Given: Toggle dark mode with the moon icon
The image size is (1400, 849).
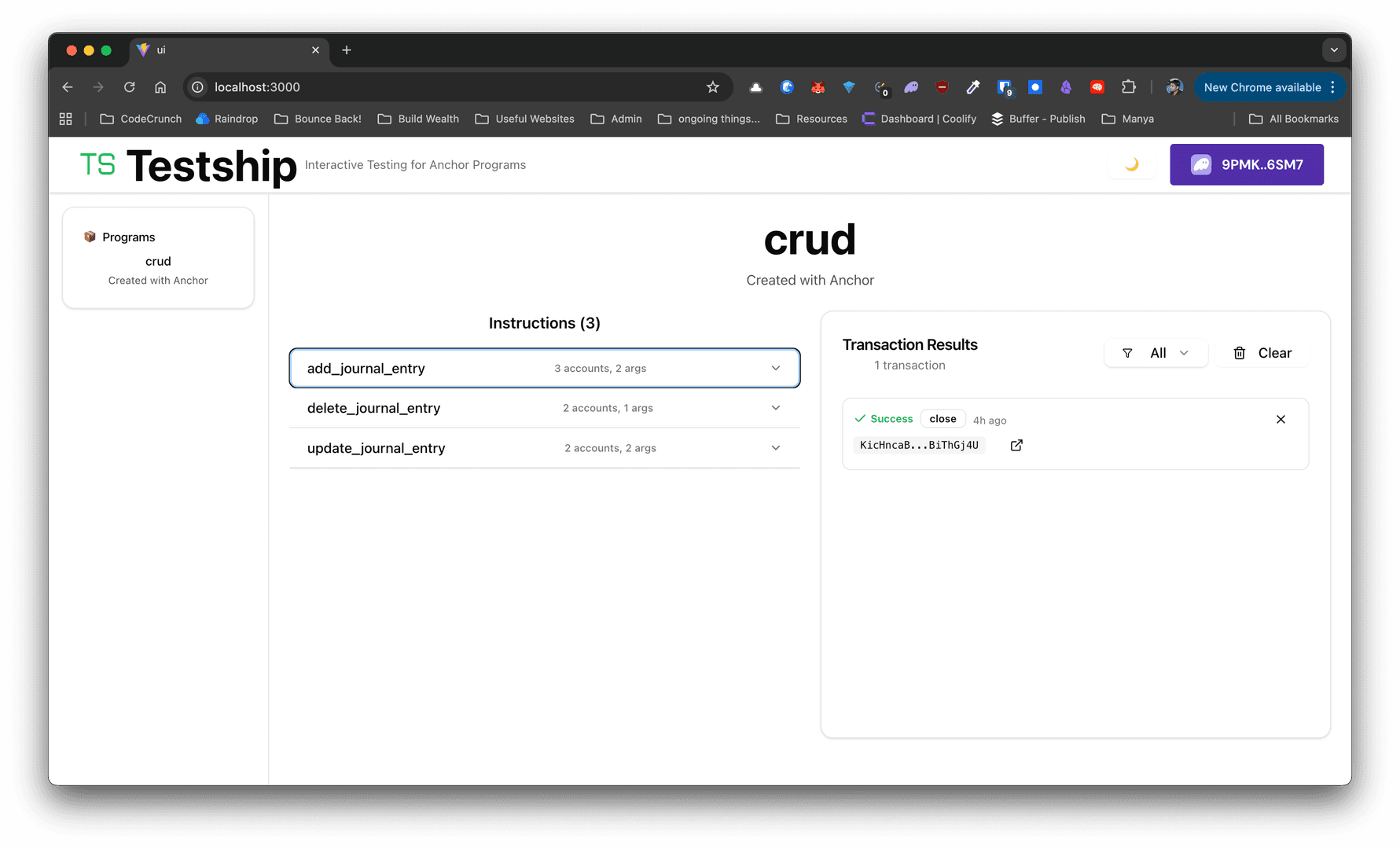Looking at the screenshot, I should tap(1131, 164).
